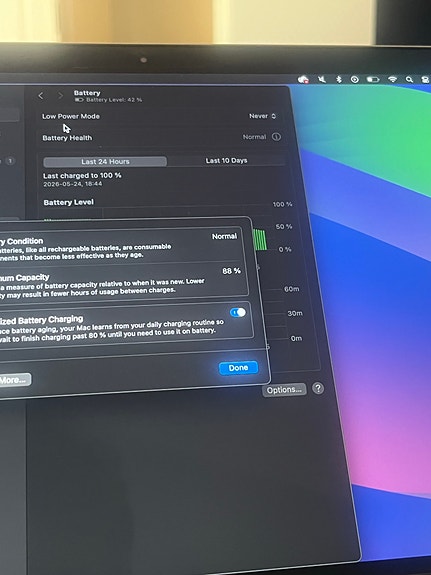The image size is (431, 575).
Task: Open the Wi-Fi menu bar icon
Action: pyautogui.click(x=392, y=79)
